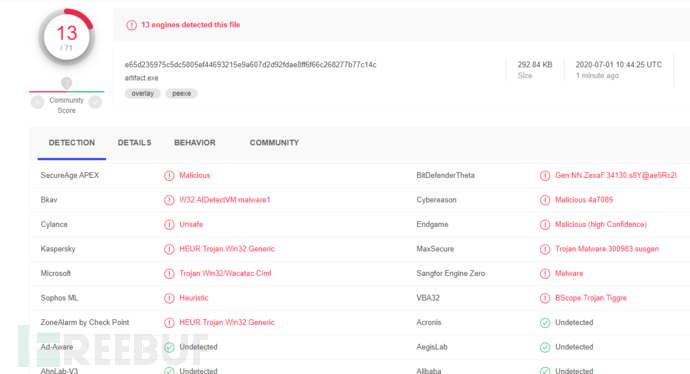Image resolution: width=690 pixels, height=374 pixels.
Task: Click Trojan.Malware.300983.susgen result
Action: [x=607, y=249]
